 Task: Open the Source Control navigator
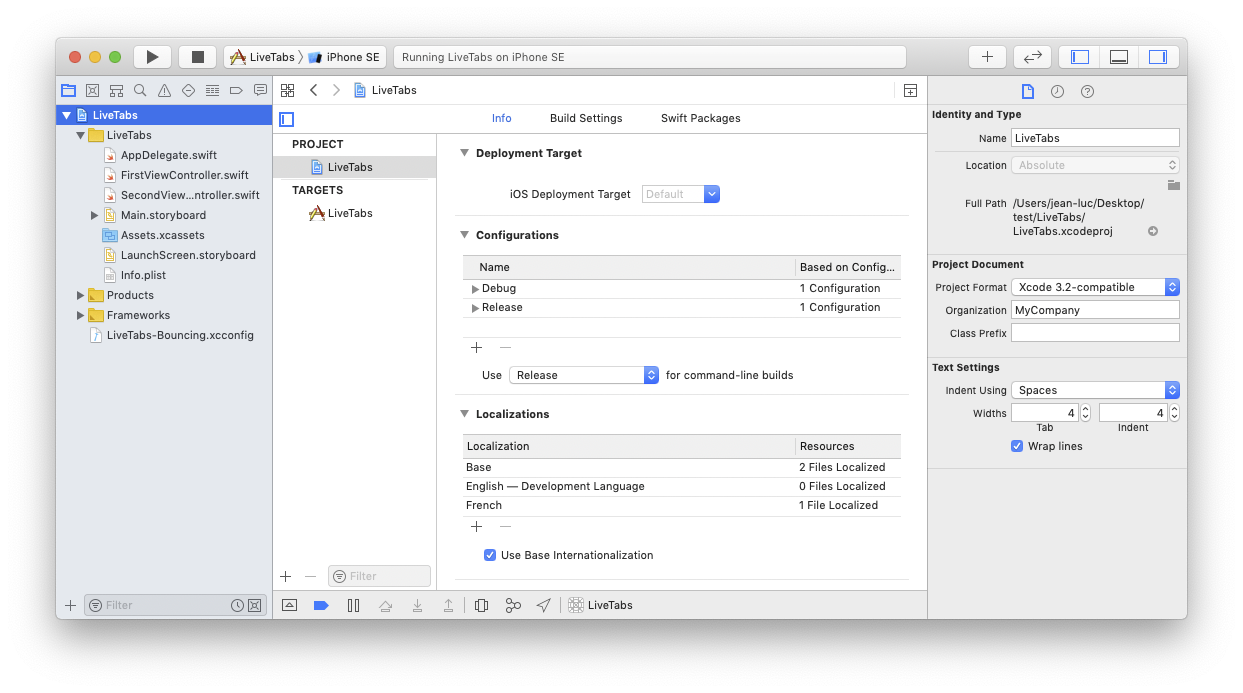92,90
